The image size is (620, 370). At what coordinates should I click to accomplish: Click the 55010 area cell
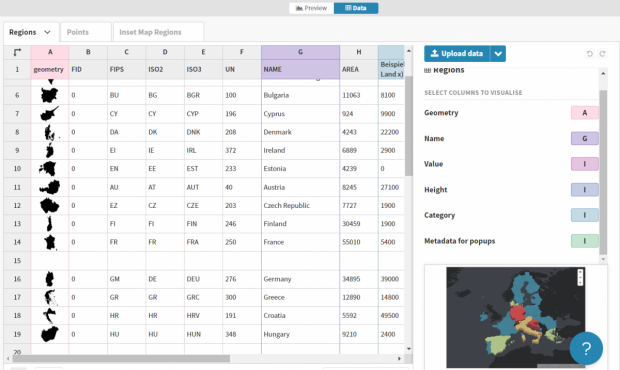click(359, 242)
